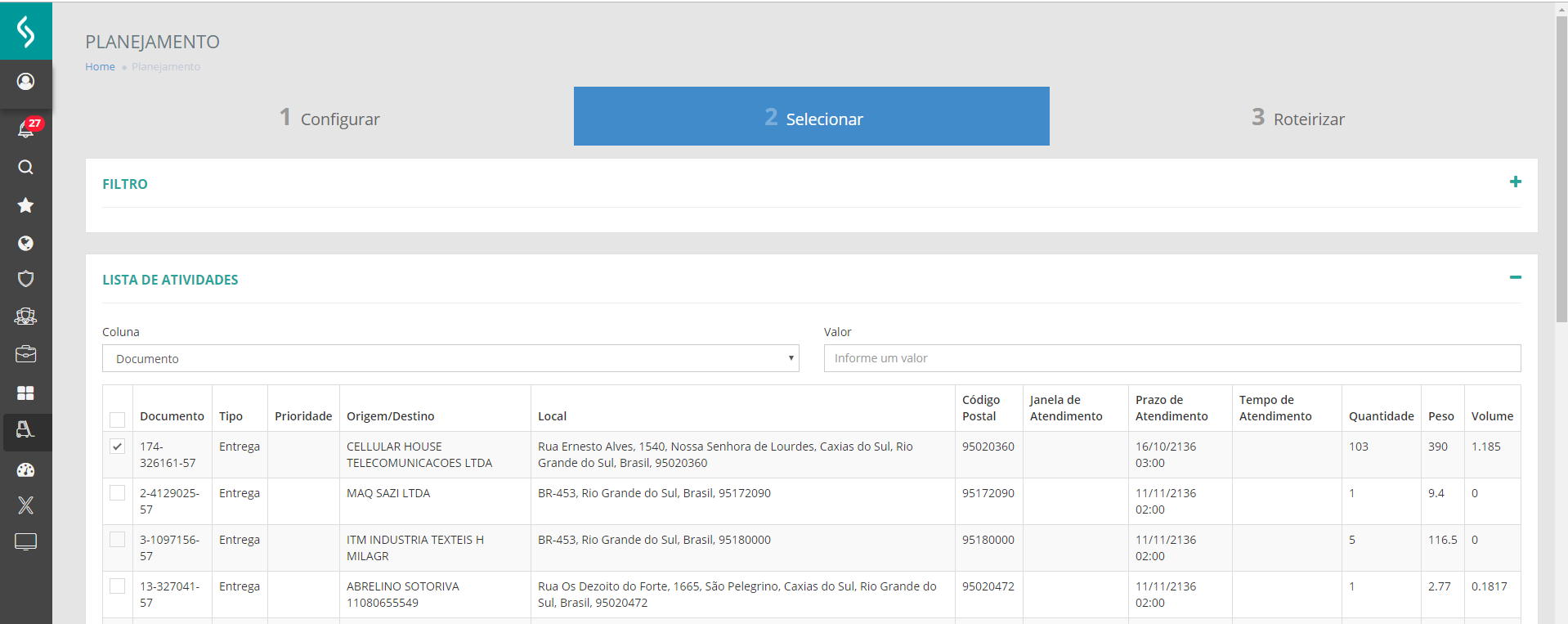Open the dashboard gauge sidebar icon

pos(26,469)
